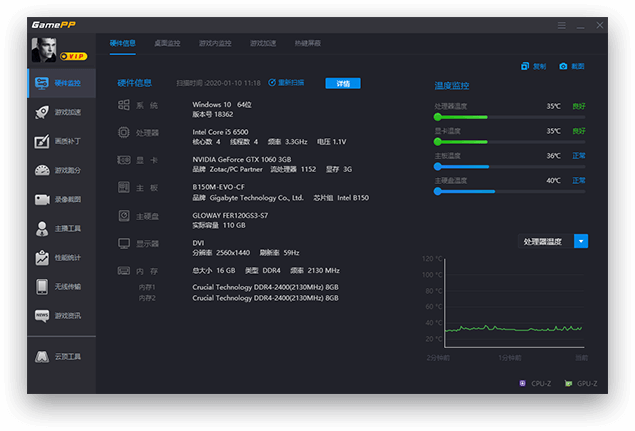
Task: Switch to the 桌面监控 tab
Action: [168, 44]
